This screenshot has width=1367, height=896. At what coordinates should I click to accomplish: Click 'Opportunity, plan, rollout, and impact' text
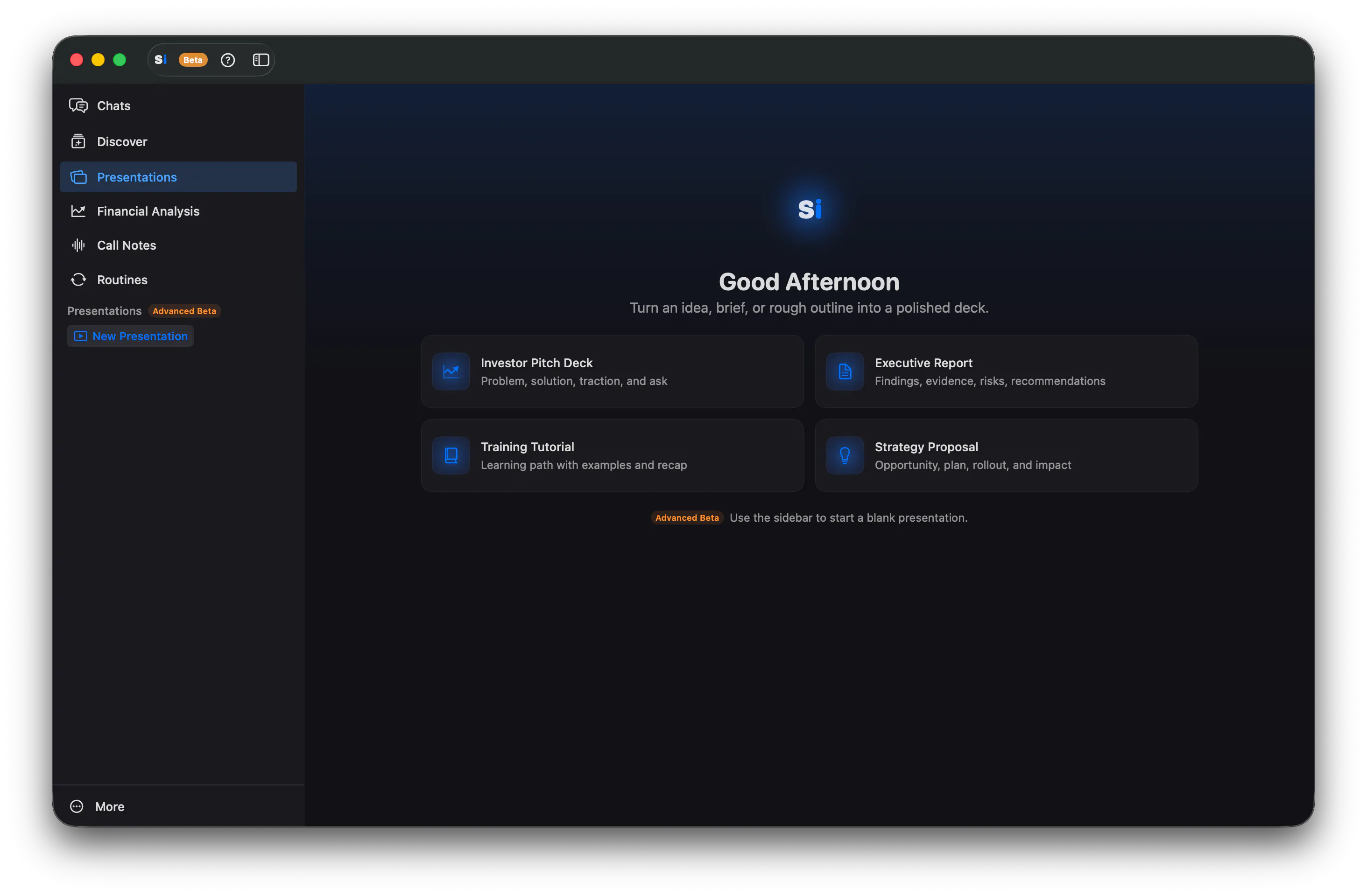pyautogui.click(x=972, y=465)
